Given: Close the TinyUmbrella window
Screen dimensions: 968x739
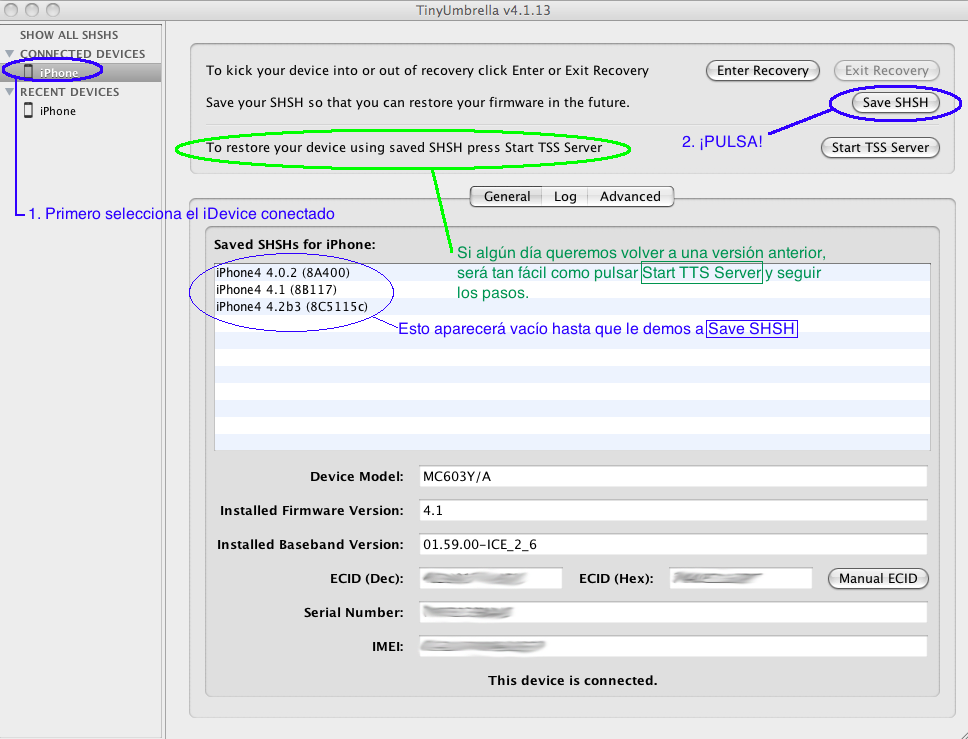Looking at the screenshot, I should click(10, 10).
